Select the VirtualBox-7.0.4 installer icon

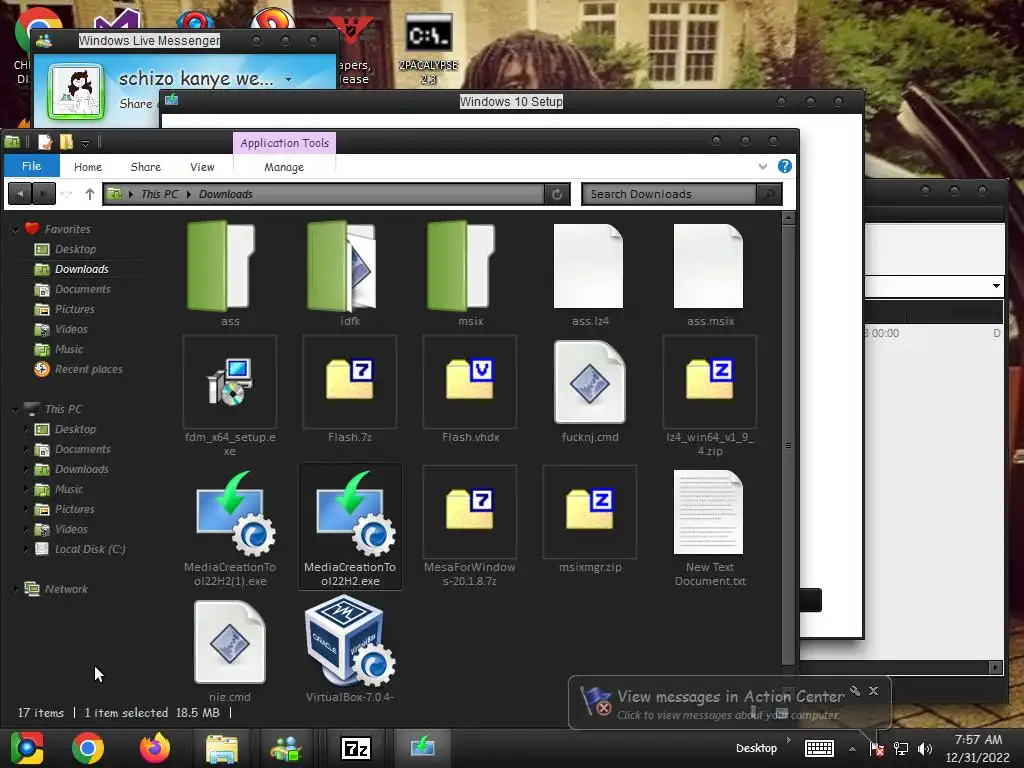point(350,641)
